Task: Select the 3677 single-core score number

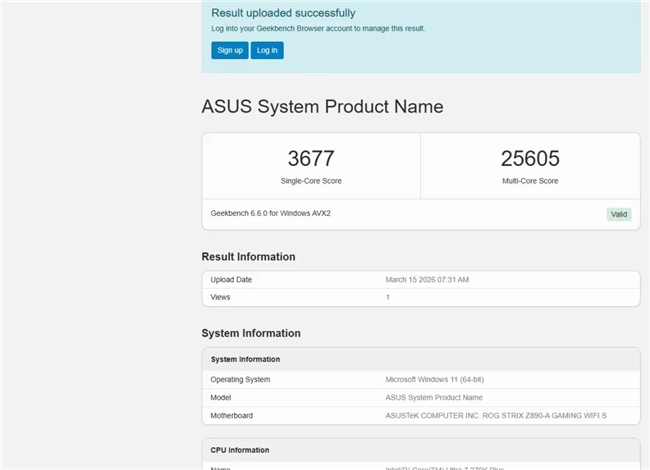Action: [311, 158]
